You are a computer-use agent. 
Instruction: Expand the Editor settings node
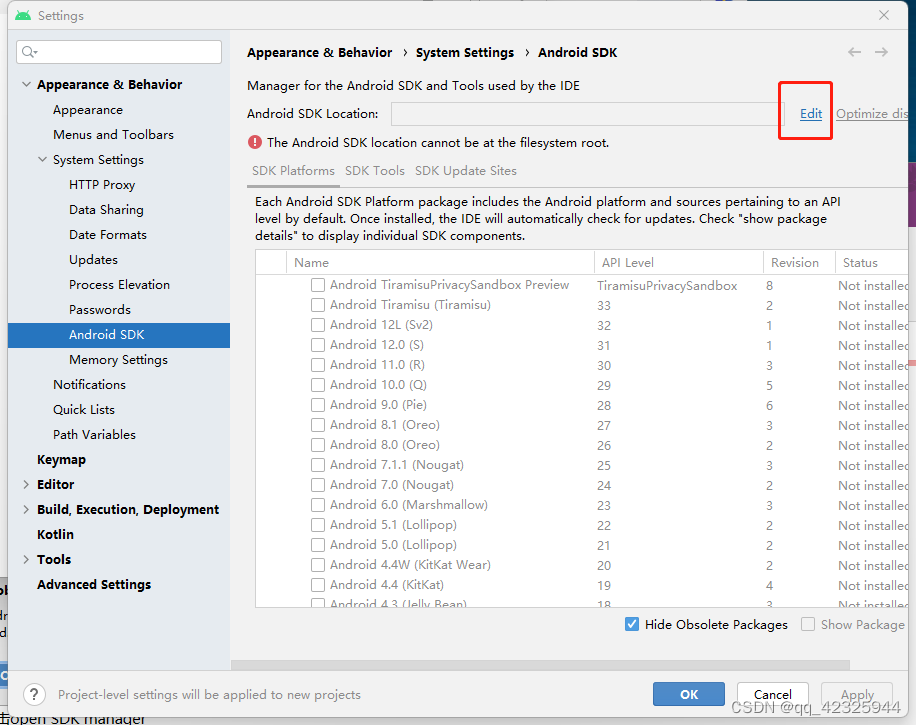click(x=26, y=484)
